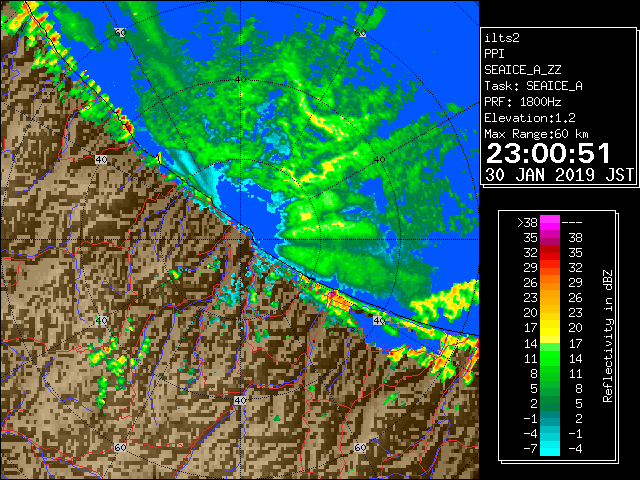640x480 pixels.
Task: Pick the magenta >38 dBZ color swatch
Action: point(550,222)
